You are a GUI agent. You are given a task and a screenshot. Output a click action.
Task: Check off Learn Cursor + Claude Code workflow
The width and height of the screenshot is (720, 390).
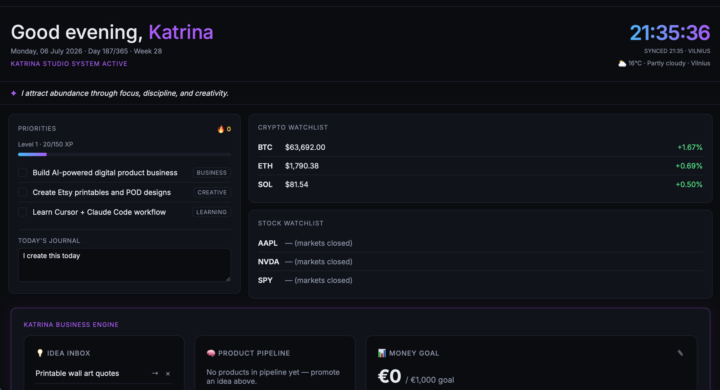click(x=22, y=212)
